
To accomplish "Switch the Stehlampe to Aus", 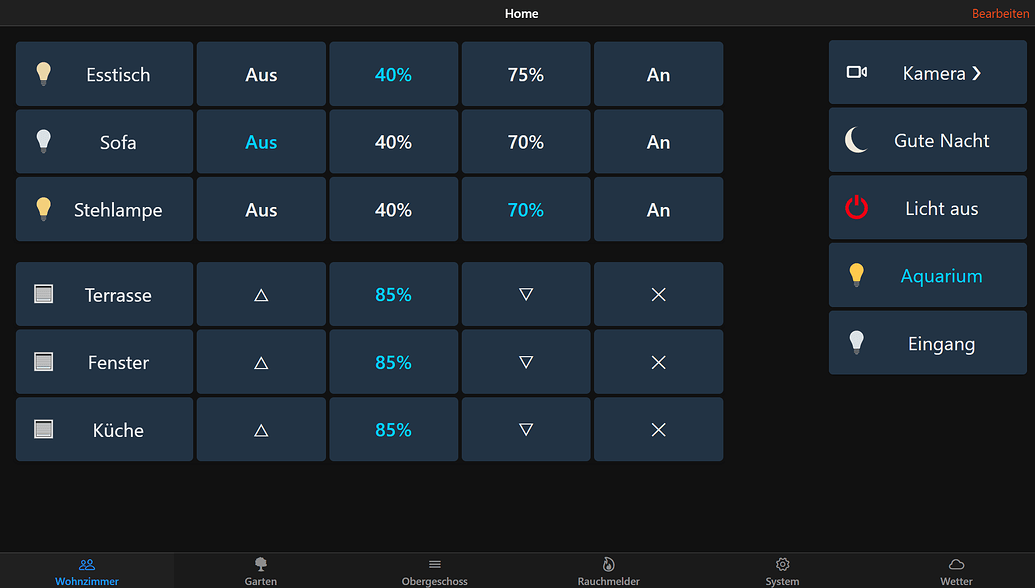I will [261, 209].
